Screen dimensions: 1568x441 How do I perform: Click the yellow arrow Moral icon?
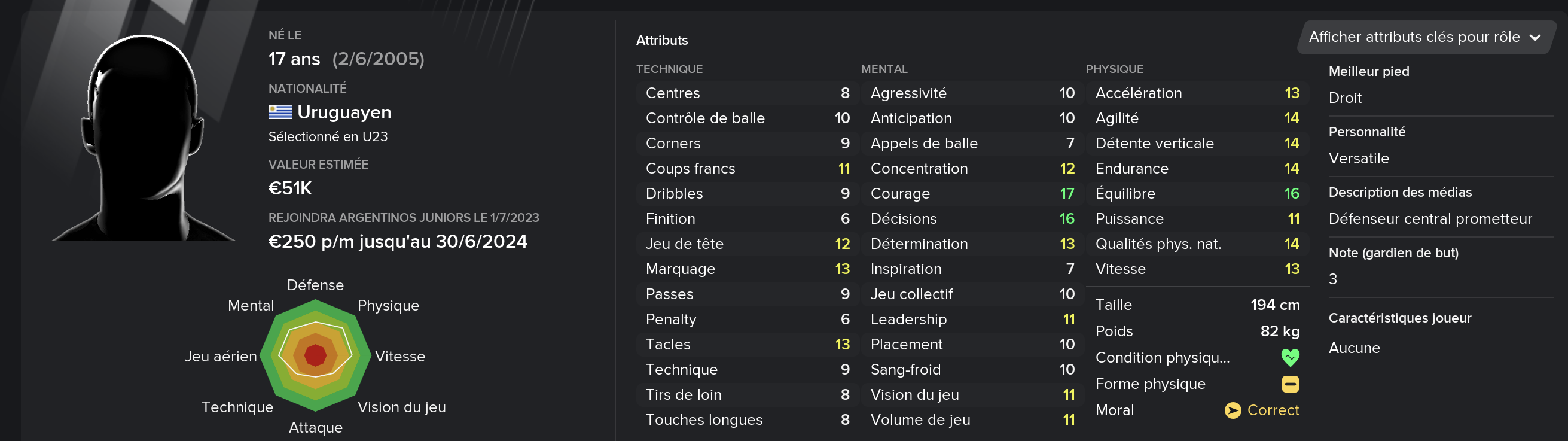point(1233,410)
